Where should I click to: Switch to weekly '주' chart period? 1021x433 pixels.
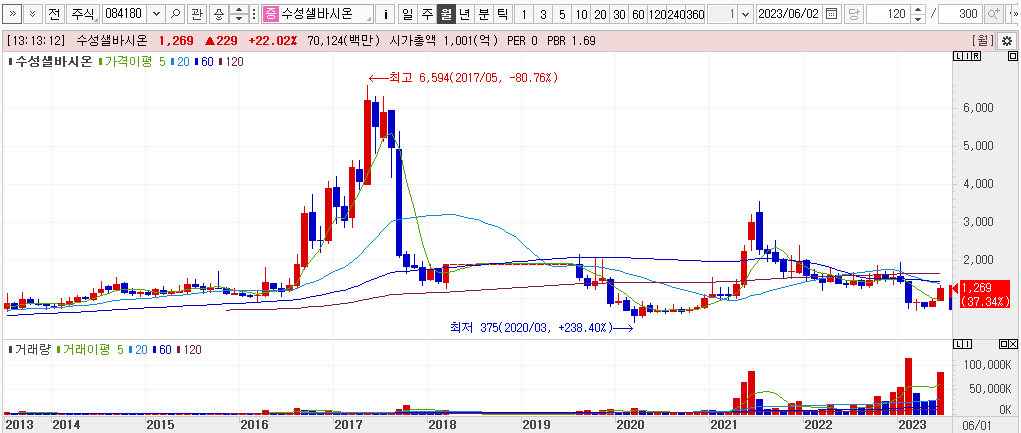[x=427, y=14]
